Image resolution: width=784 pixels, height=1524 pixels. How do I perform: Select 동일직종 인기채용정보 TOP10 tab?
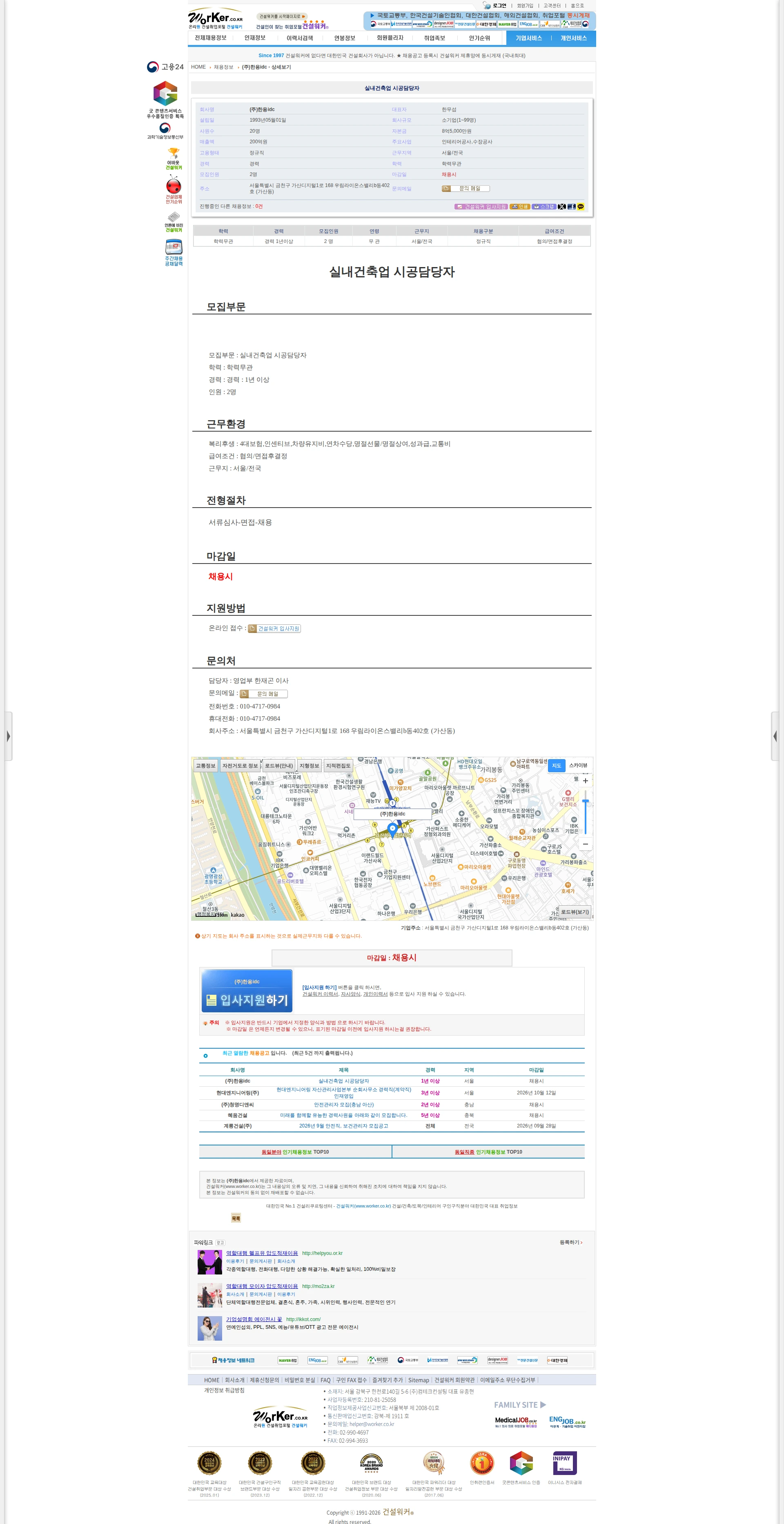coord(488,1151)
